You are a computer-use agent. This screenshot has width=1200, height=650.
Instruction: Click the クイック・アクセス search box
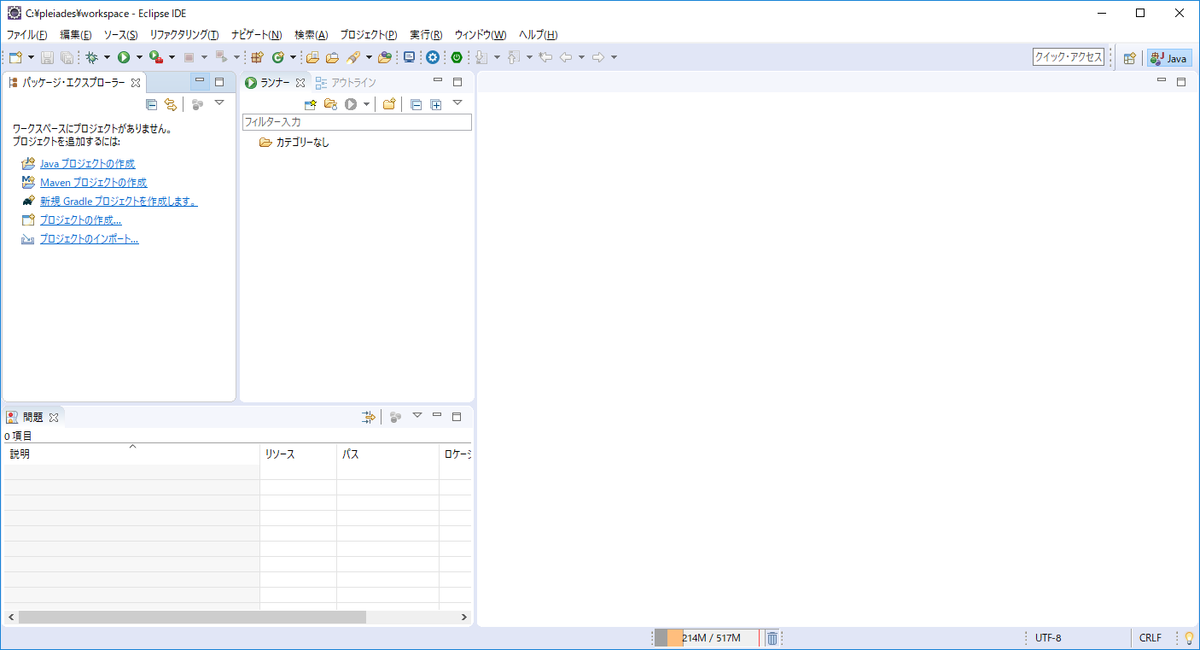point(1069,58)
